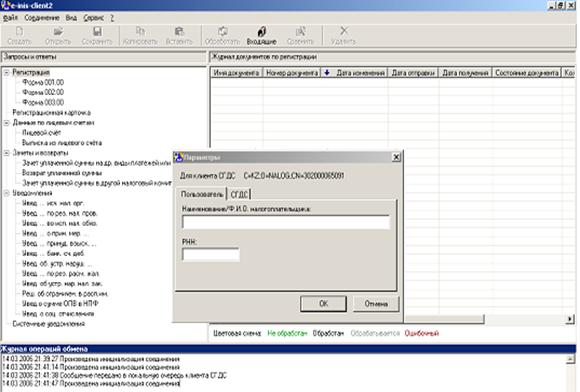Image resolution: width=580 pixels, height=392 pixels.
Task: Restore down the e-inis-client2 window
Action: click(x=560, y=5)
